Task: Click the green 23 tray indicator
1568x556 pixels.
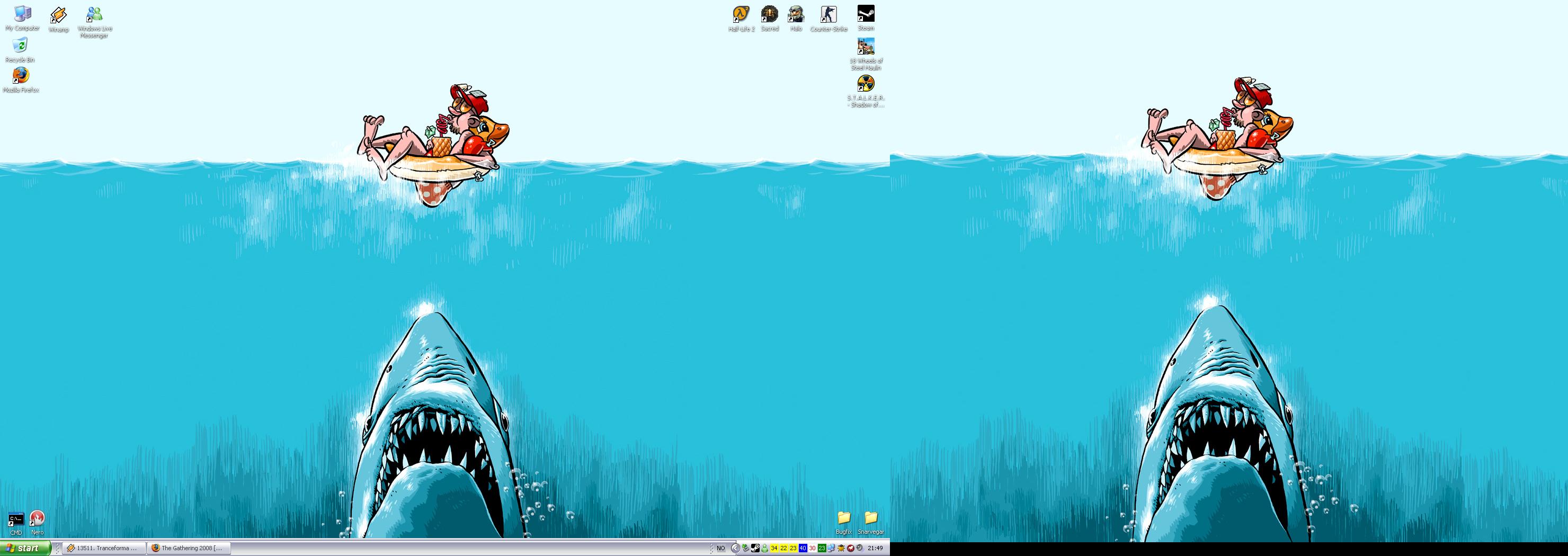Action: coord(822,548)
